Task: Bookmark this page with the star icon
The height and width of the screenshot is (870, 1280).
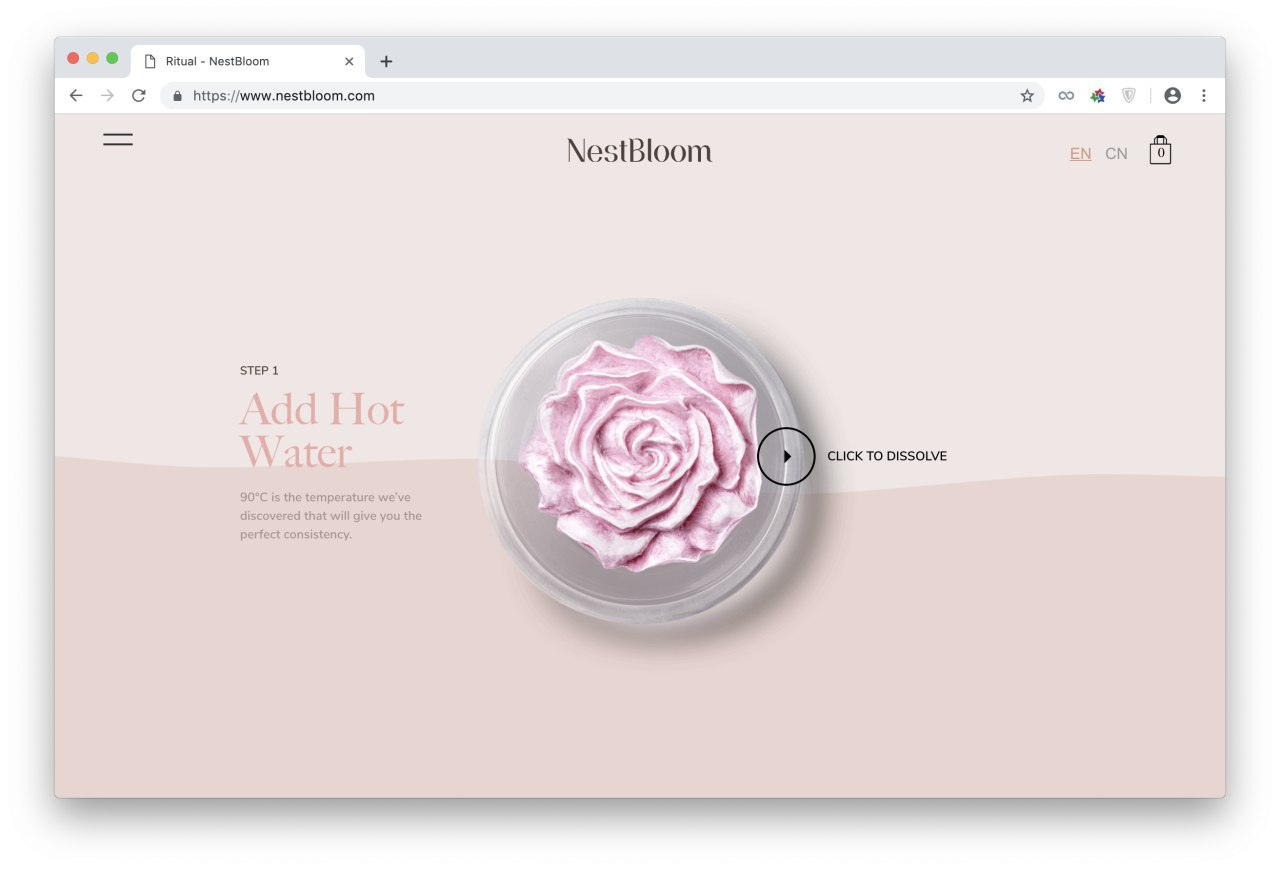Action: (x=1027, y=96)
